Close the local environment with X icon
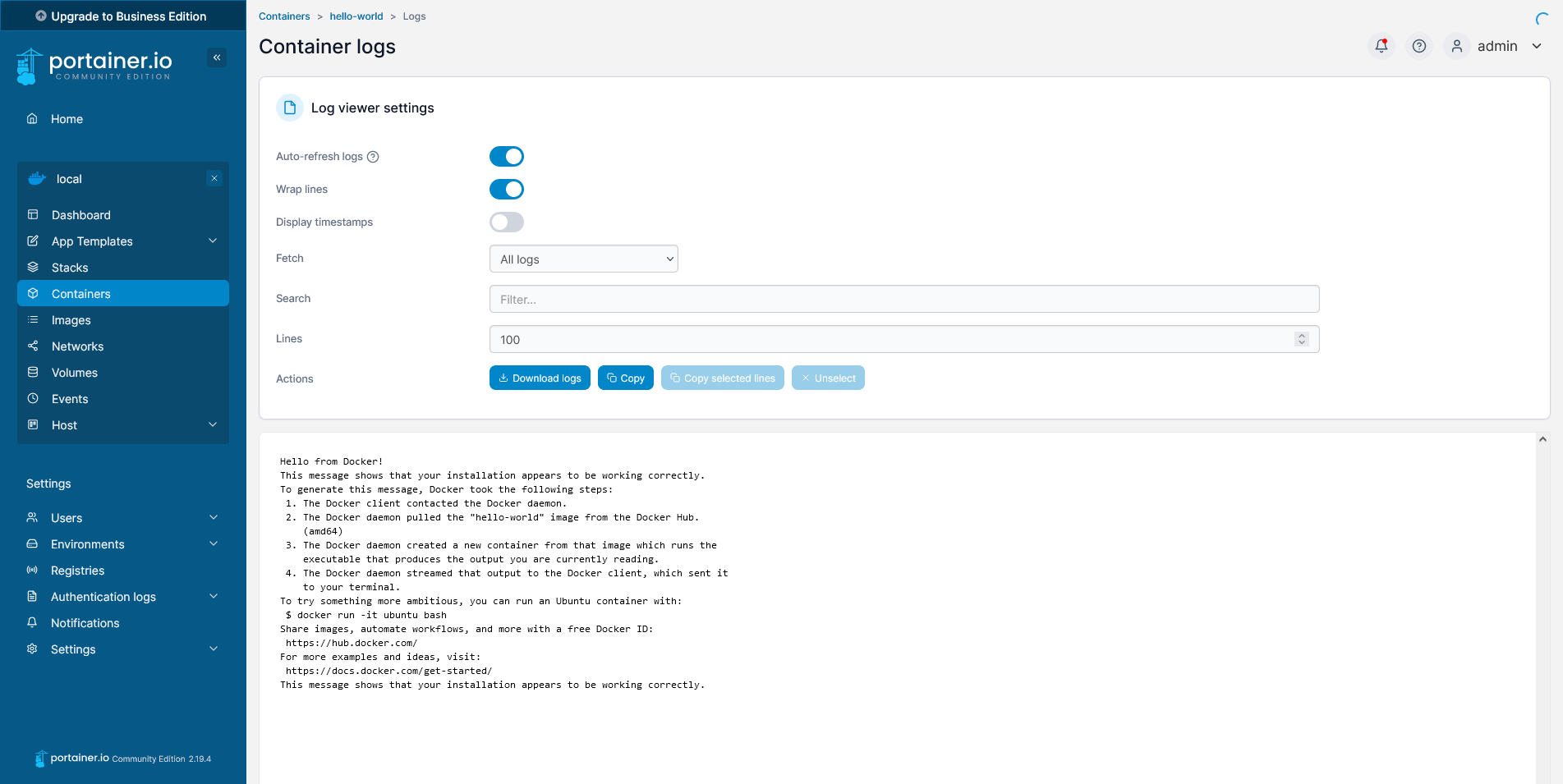 [214, 178]
